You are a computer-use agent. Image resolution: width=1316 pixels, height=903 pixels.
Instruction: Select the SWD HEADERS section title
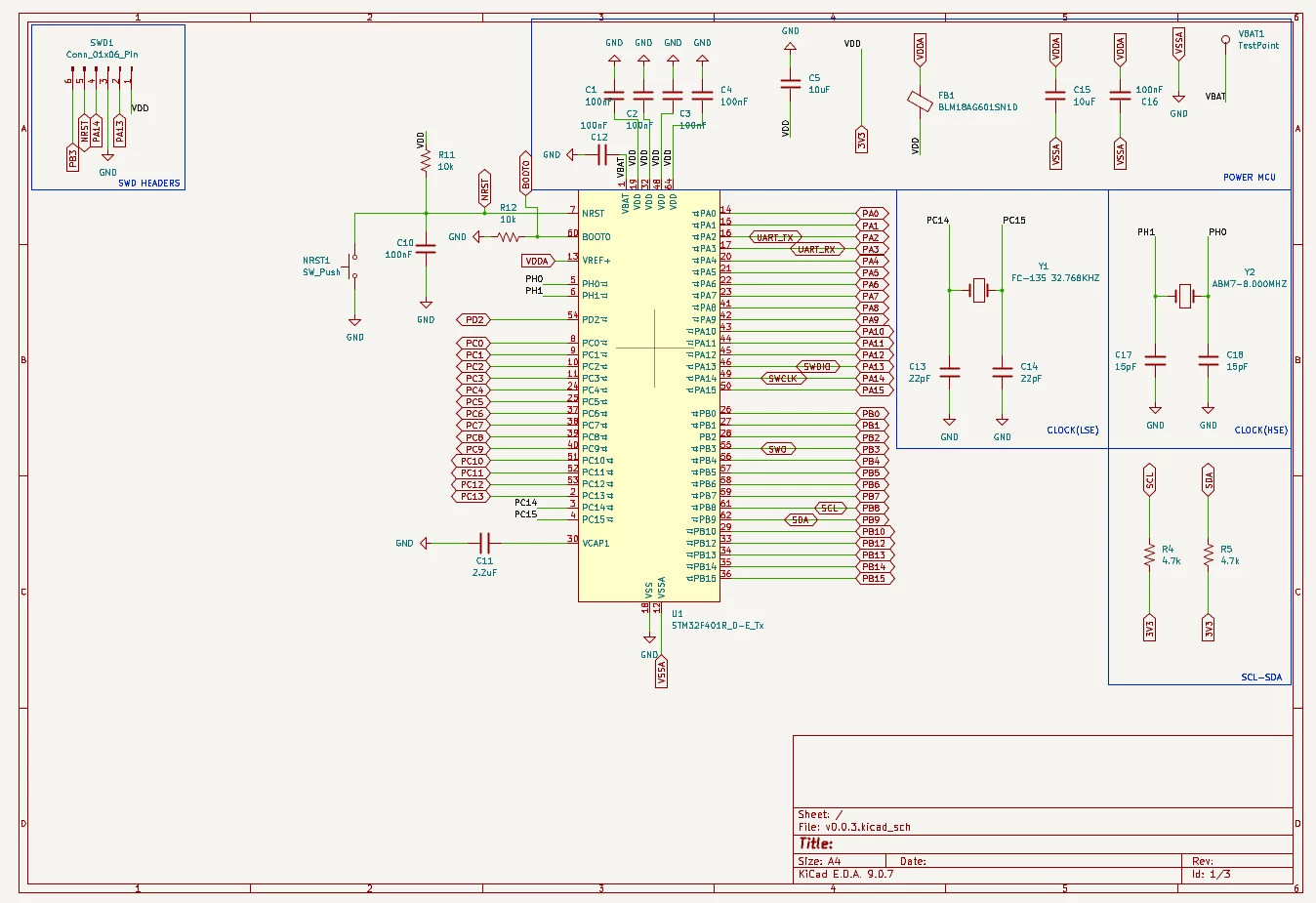[x=149, y=184]
